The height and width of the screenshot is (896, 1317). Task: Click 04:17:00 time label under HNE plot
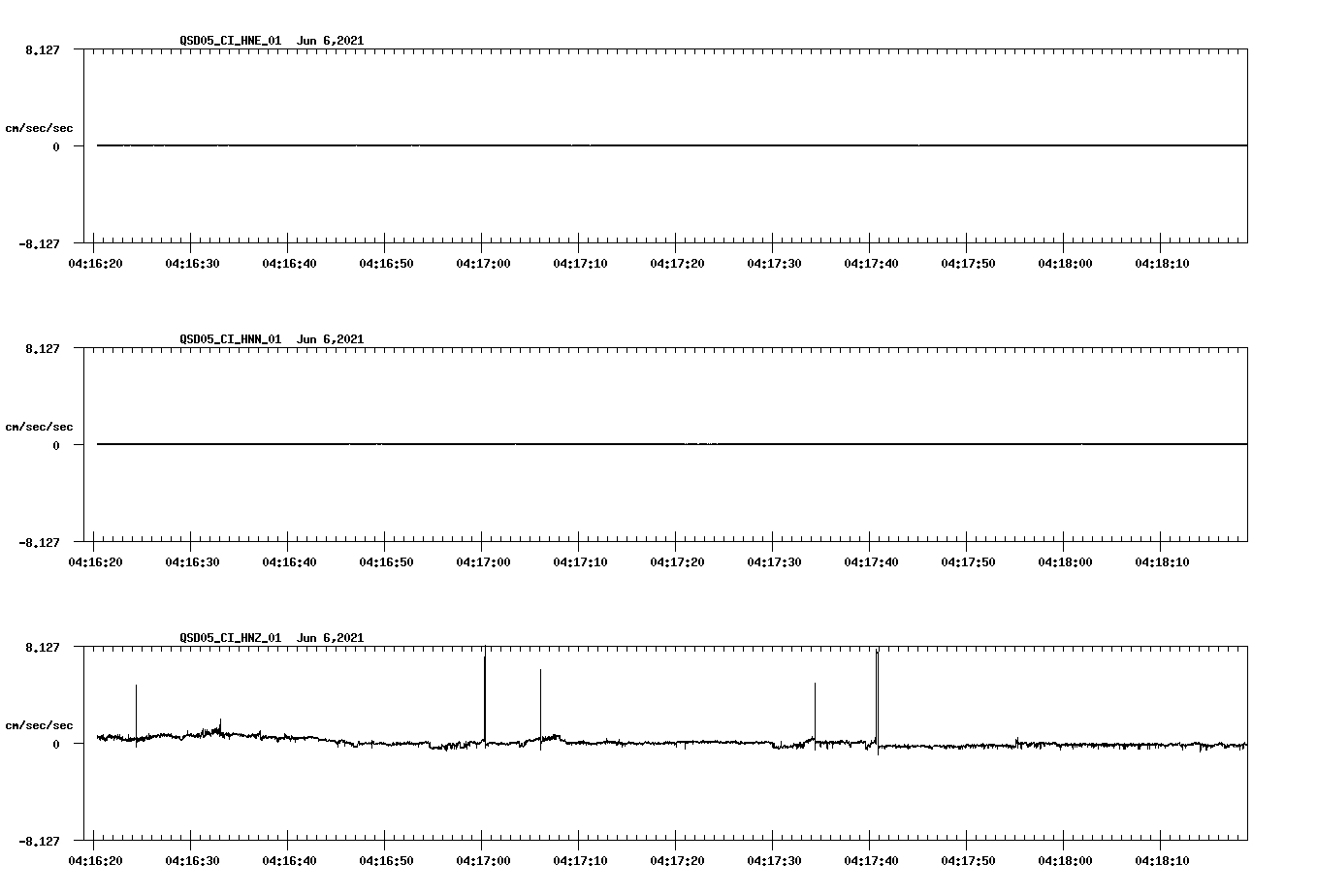(483, 264)
